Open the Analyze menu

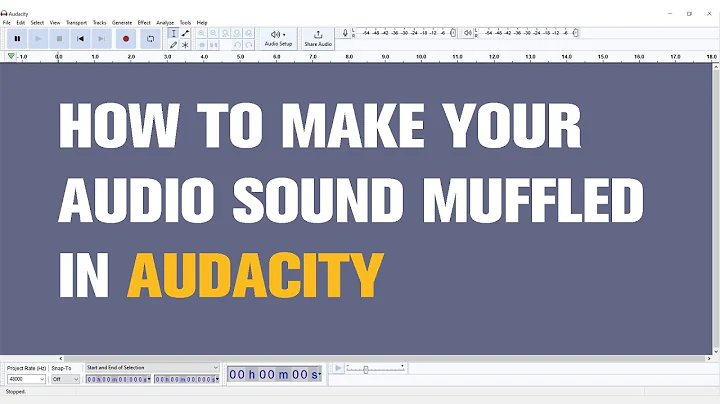tap(165, 22)
